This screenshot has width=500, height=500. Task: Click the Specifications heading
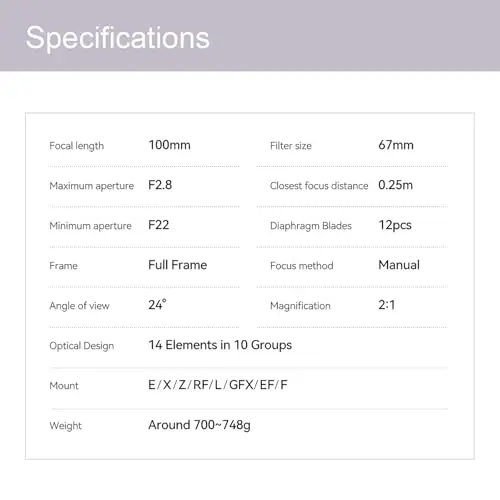(118, 38)
